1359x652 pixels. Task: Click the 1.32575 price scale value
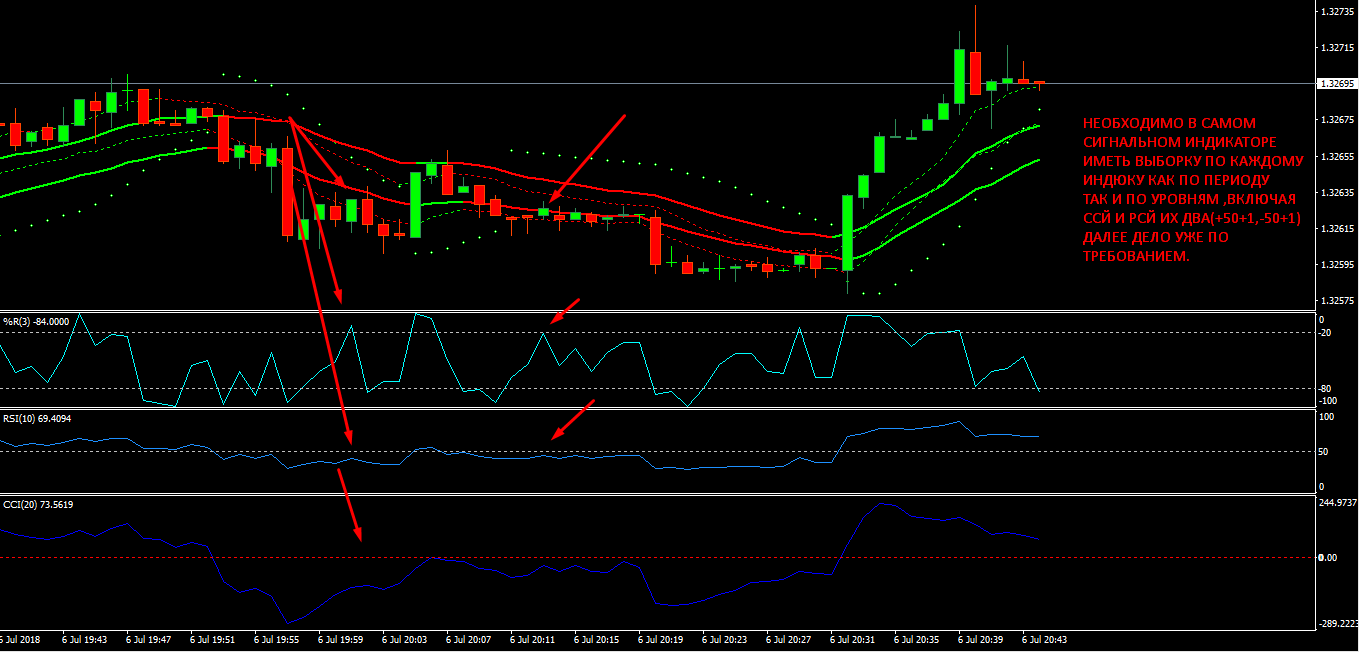pos(1336,301)
